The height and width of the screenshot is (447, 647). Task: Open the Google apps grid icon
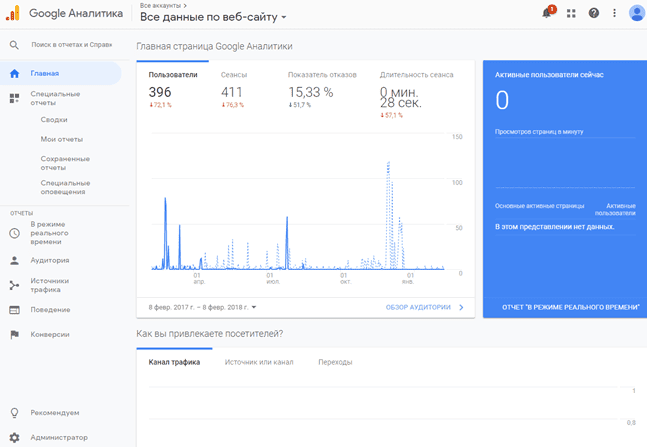point(571,13)
